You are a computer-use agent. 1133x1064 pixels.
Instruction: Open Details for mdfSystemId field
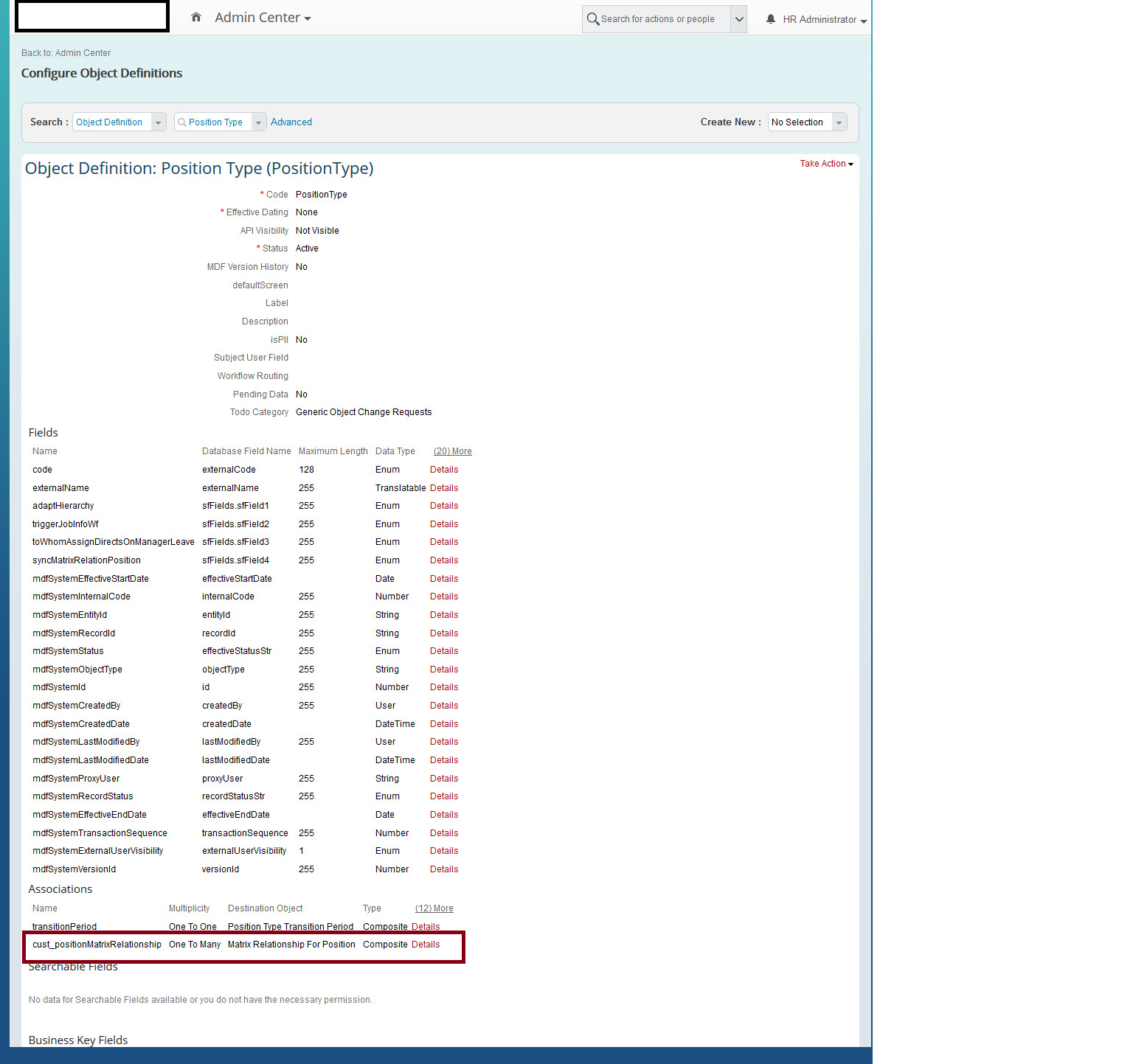point(444,687)
